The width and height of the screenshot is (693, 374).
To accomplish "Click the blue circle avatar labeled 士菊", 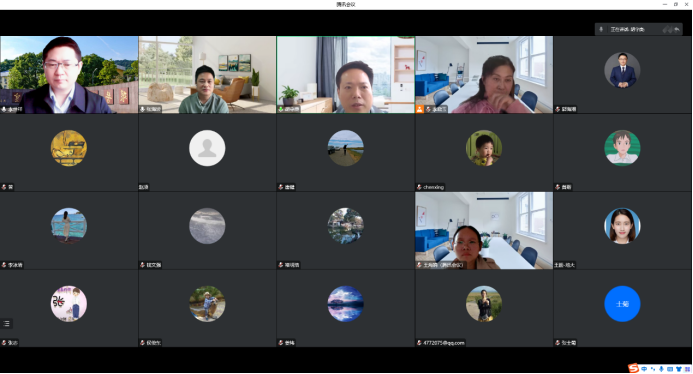I will click(622, 304).
